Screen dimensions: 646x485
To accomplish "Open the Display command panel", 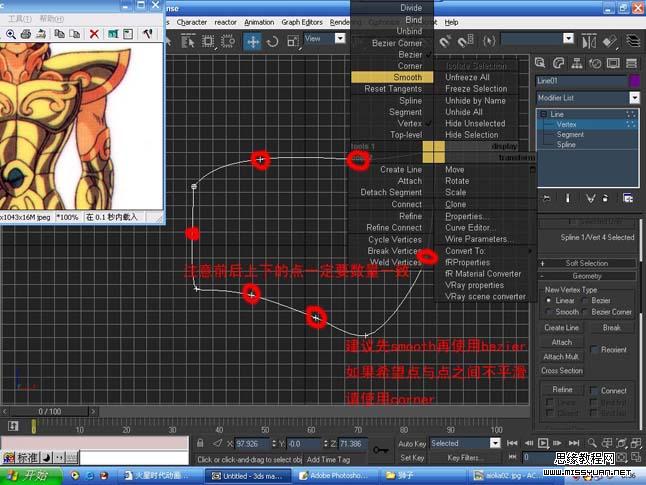I will [x=613, y=63].
